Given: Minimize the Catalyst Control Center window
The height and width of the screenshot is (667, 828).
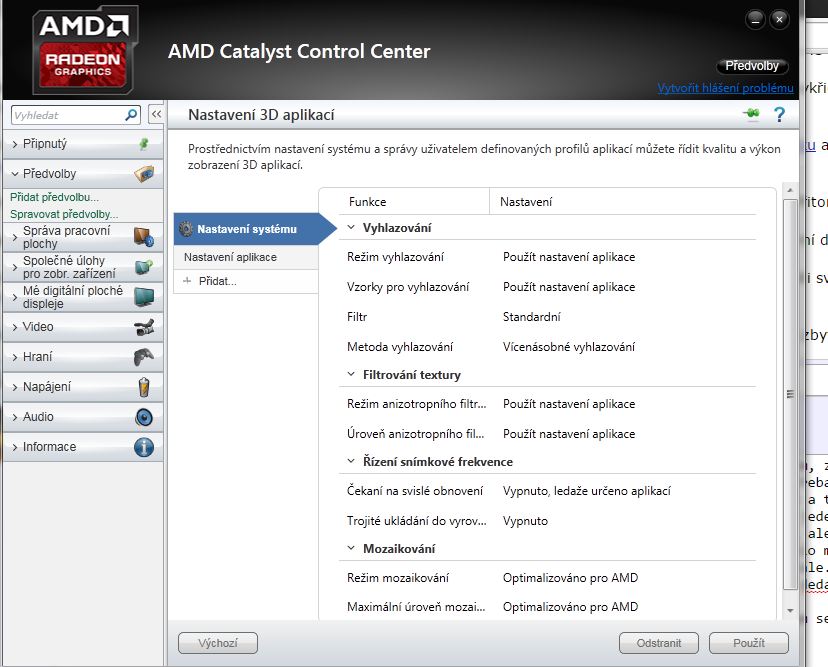Looking at the screenshot, I should (x=755, y=20).
